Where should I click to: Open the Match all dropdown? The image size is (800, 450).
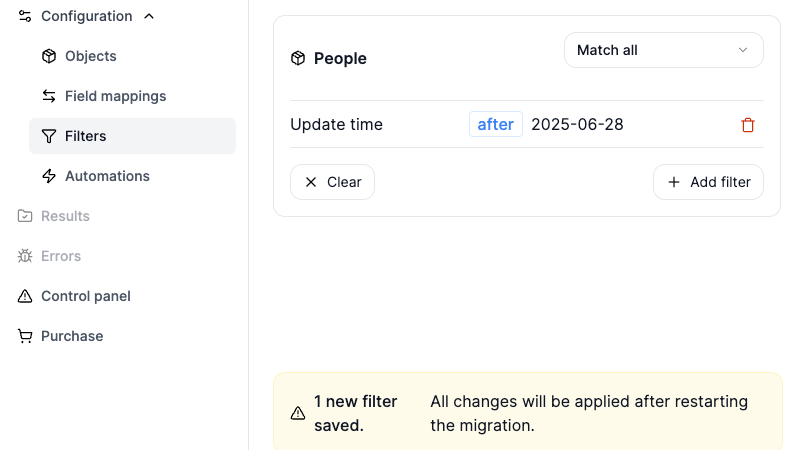pyautogui.click(x=663, y=50)
